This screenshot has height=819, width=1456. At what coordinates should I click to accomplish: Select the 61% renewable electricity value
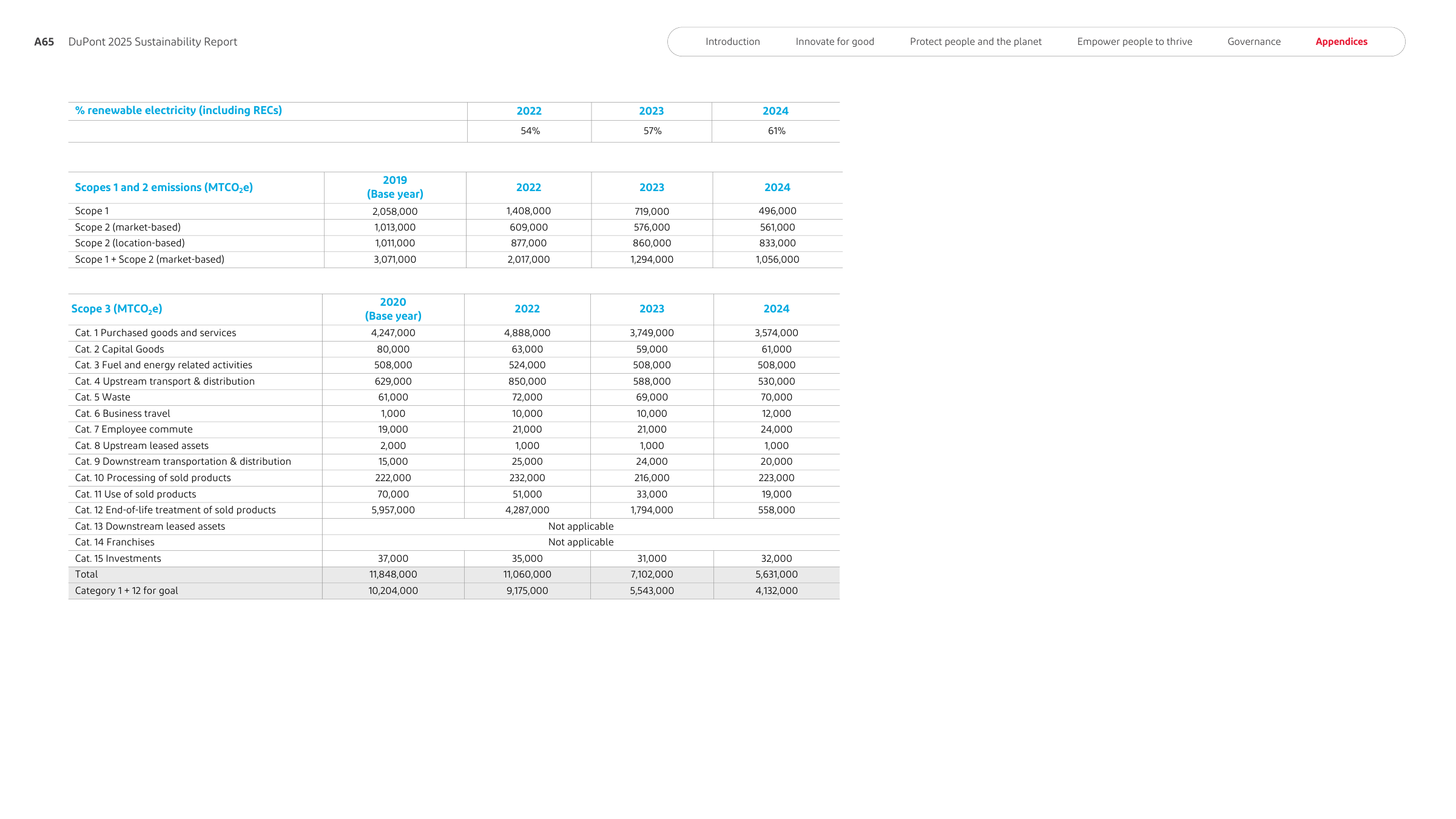(777, 131)
